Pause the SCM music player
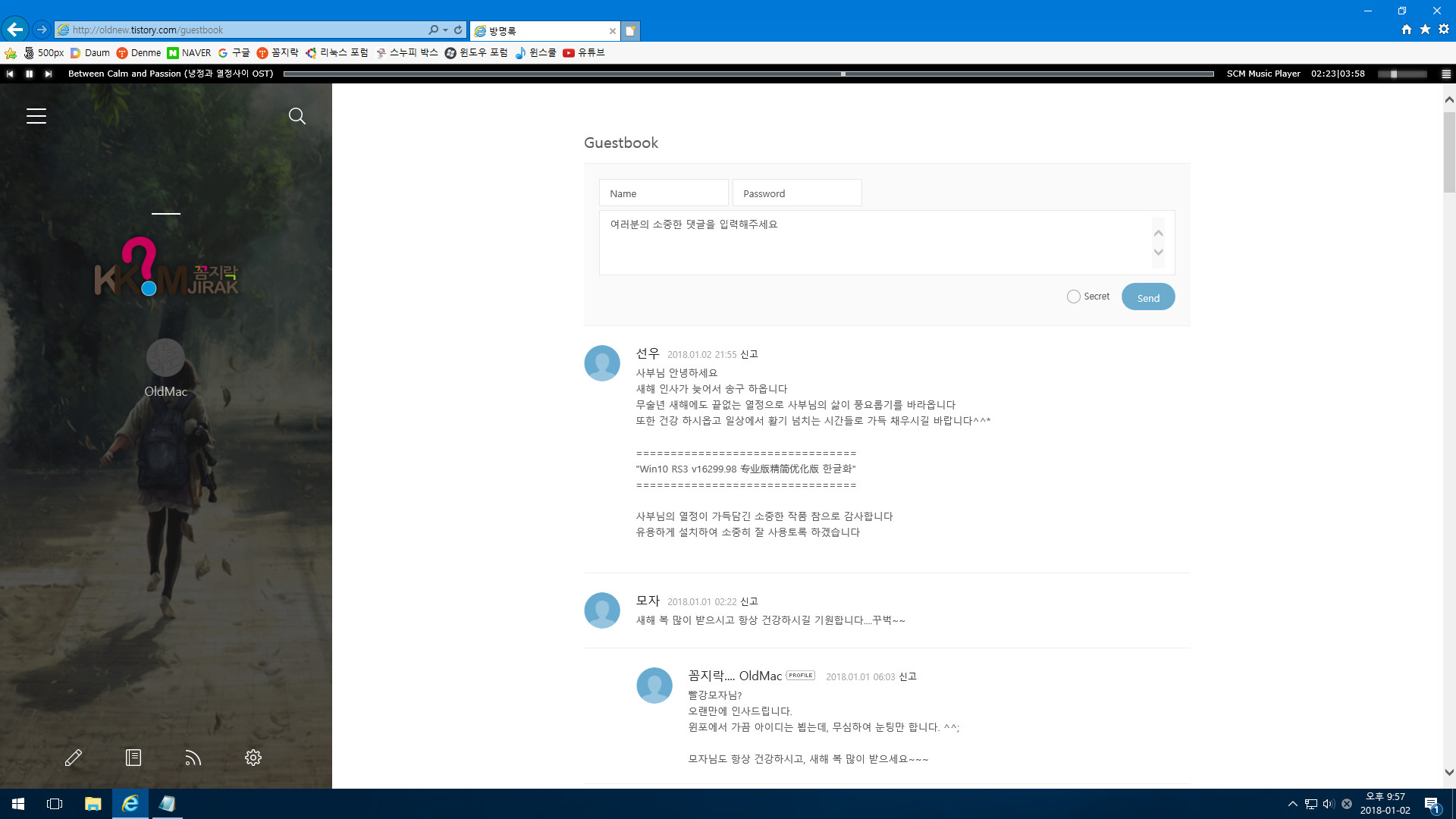This screenshot has width=1456, height=819. point(29,74)
